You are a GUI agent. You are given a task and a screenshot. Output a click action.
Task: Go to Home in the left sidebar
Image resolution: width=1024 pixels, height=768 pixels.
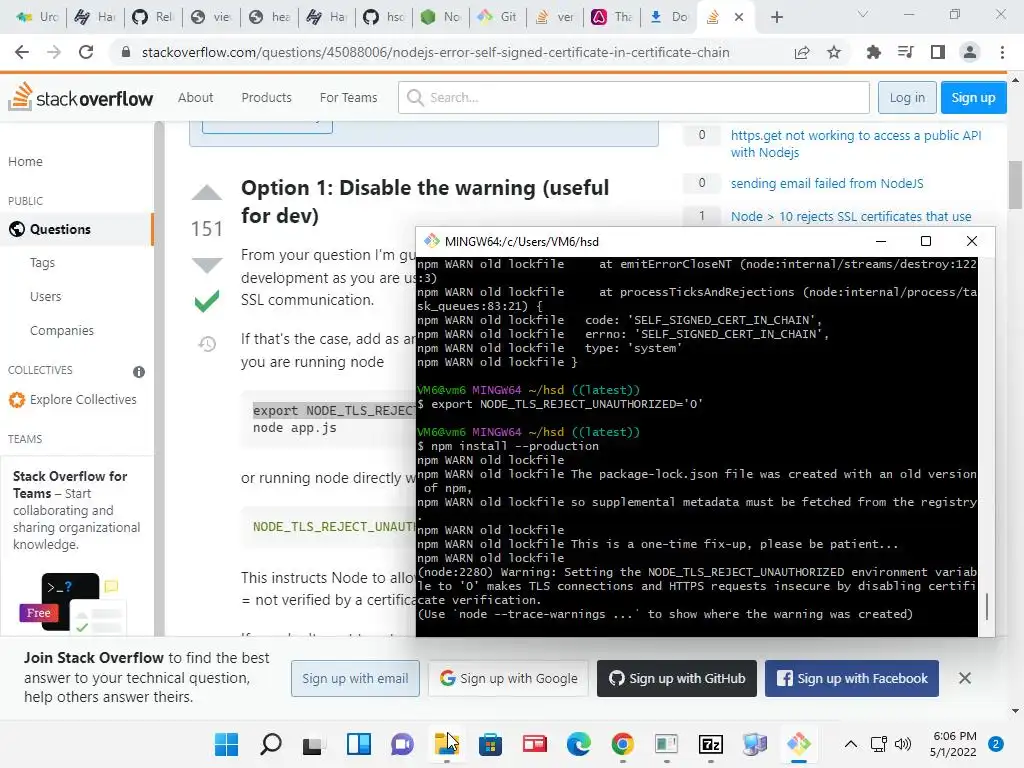pos(25,161)
